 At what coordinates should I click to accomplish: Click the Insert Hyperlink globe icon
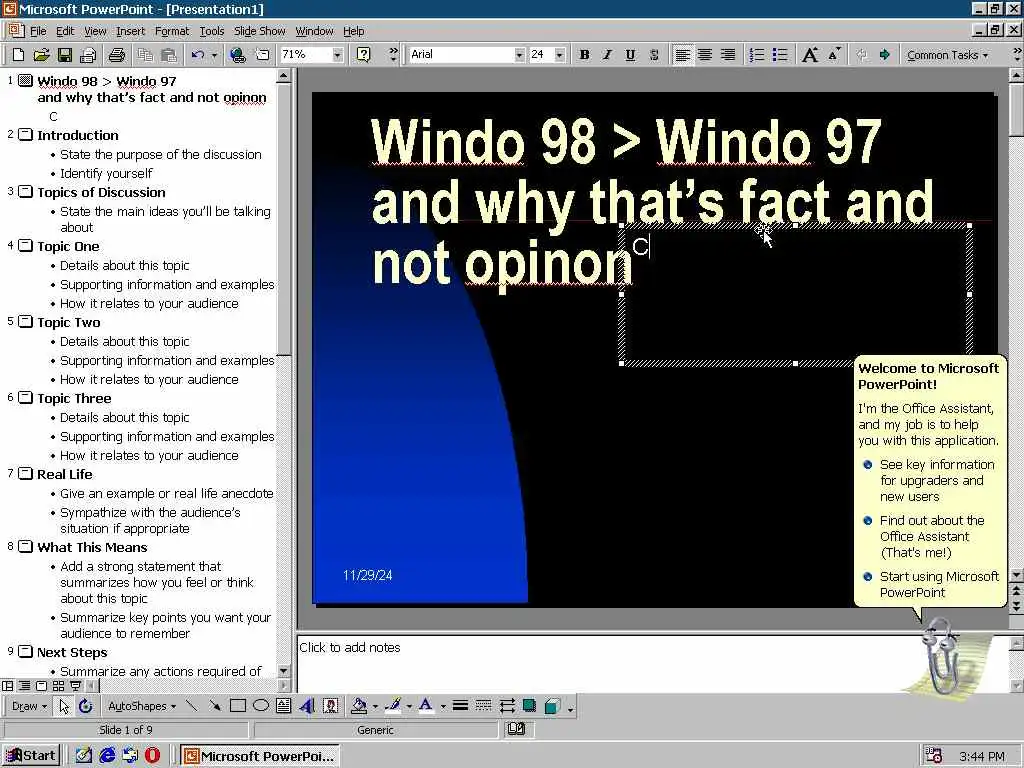pos(238,55)
